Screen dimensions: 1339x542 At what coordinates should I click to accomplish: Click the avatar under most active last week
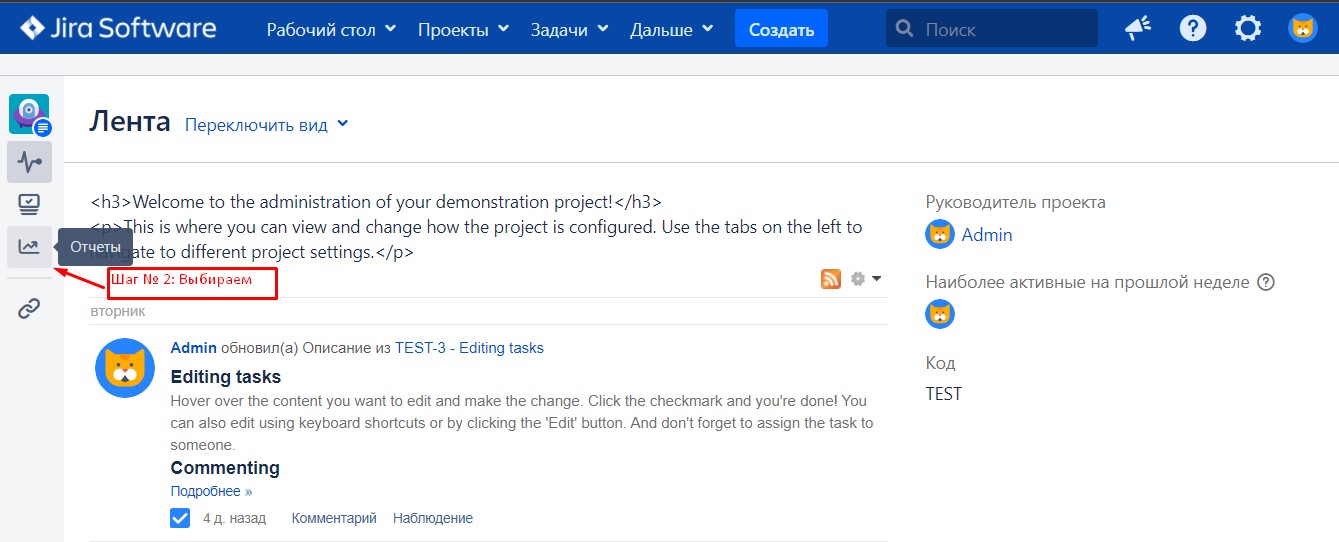tap(940, 315)
